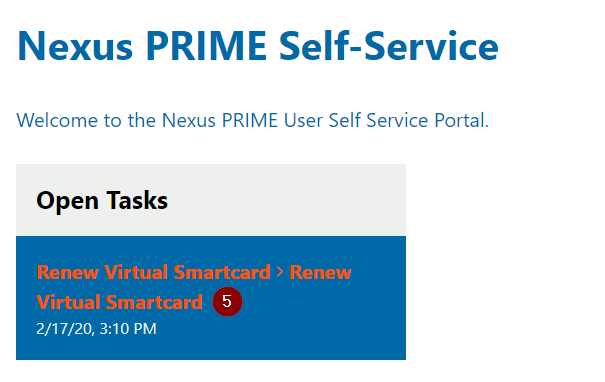The height and width of the screenshot is (382, 605).
Task: Click the word 'Nexus' in the main heading
Action: (75, 46)
